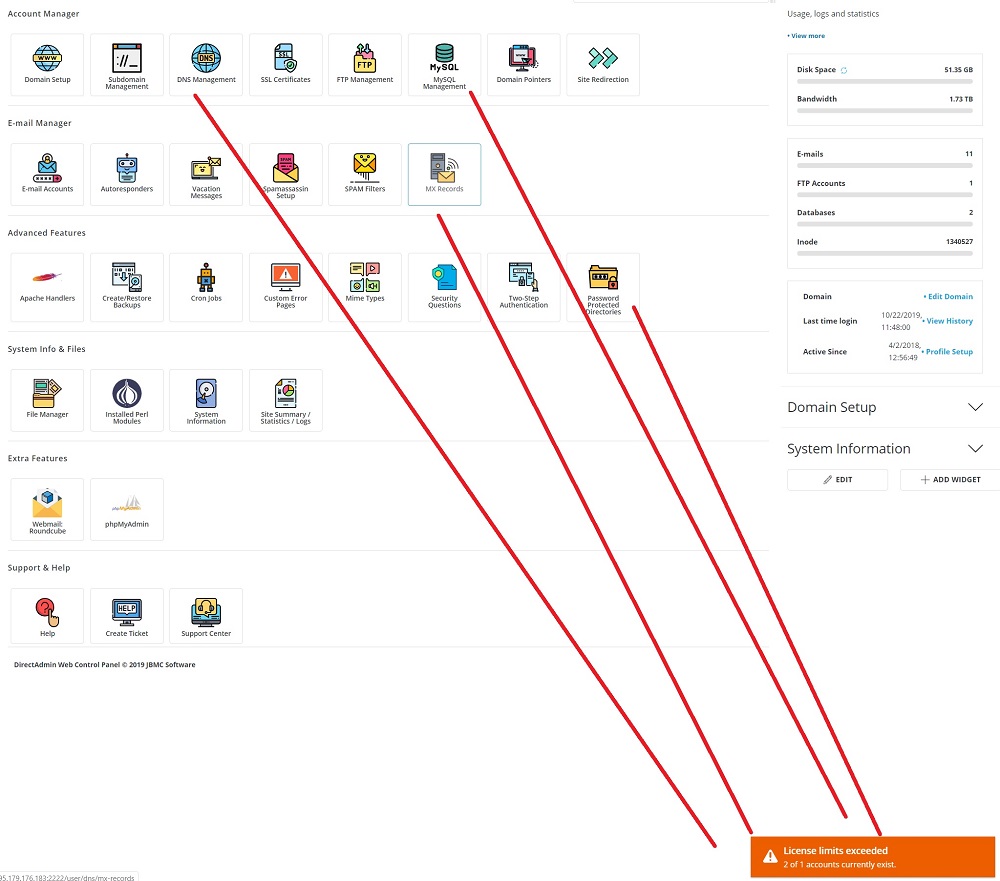Screen dimensions: 1000x881
Task: Open SSL Certificates
Action: (285, 64)
